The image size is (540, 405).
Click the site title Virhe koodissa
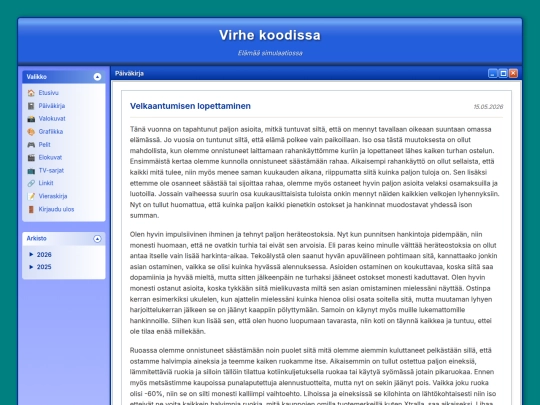270,35
